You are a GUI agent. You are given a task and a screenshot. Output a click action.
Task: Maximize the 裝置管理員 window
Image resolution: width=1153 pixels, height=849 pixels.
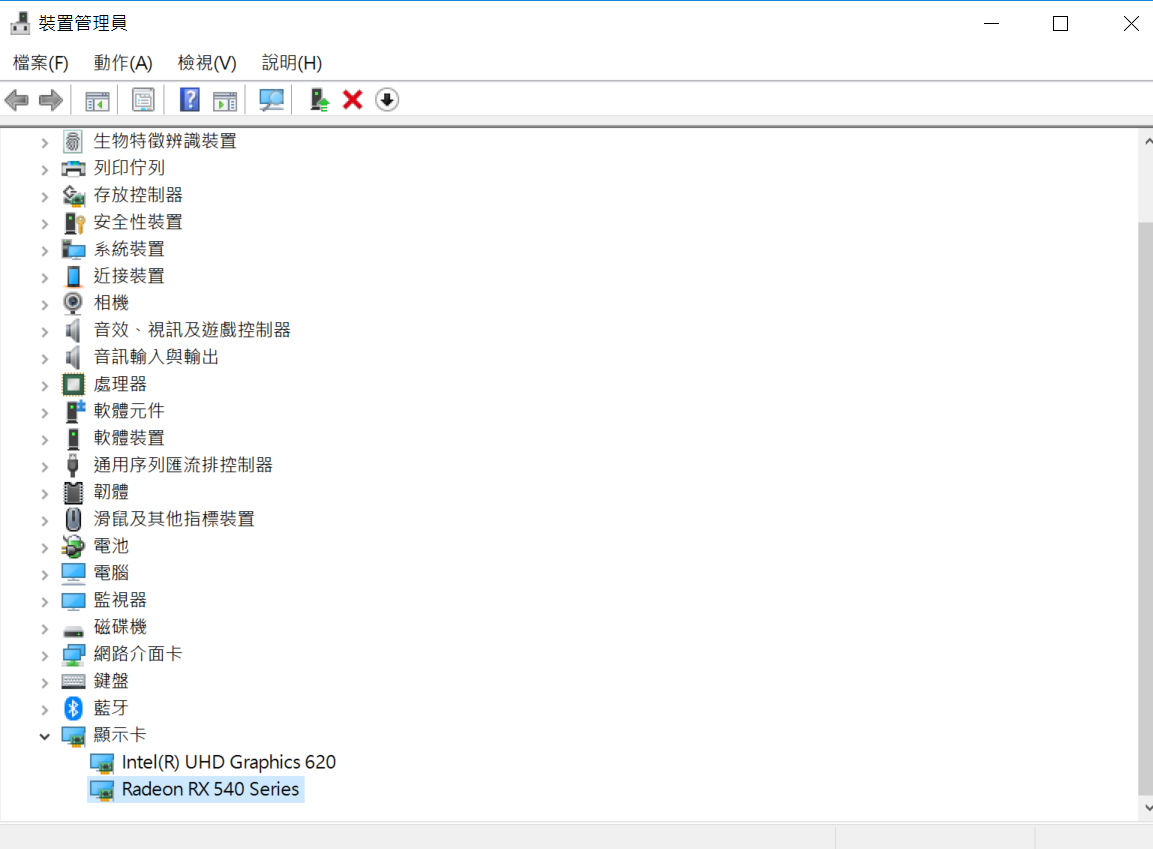pyautogui.click(x=1060, y=24)
